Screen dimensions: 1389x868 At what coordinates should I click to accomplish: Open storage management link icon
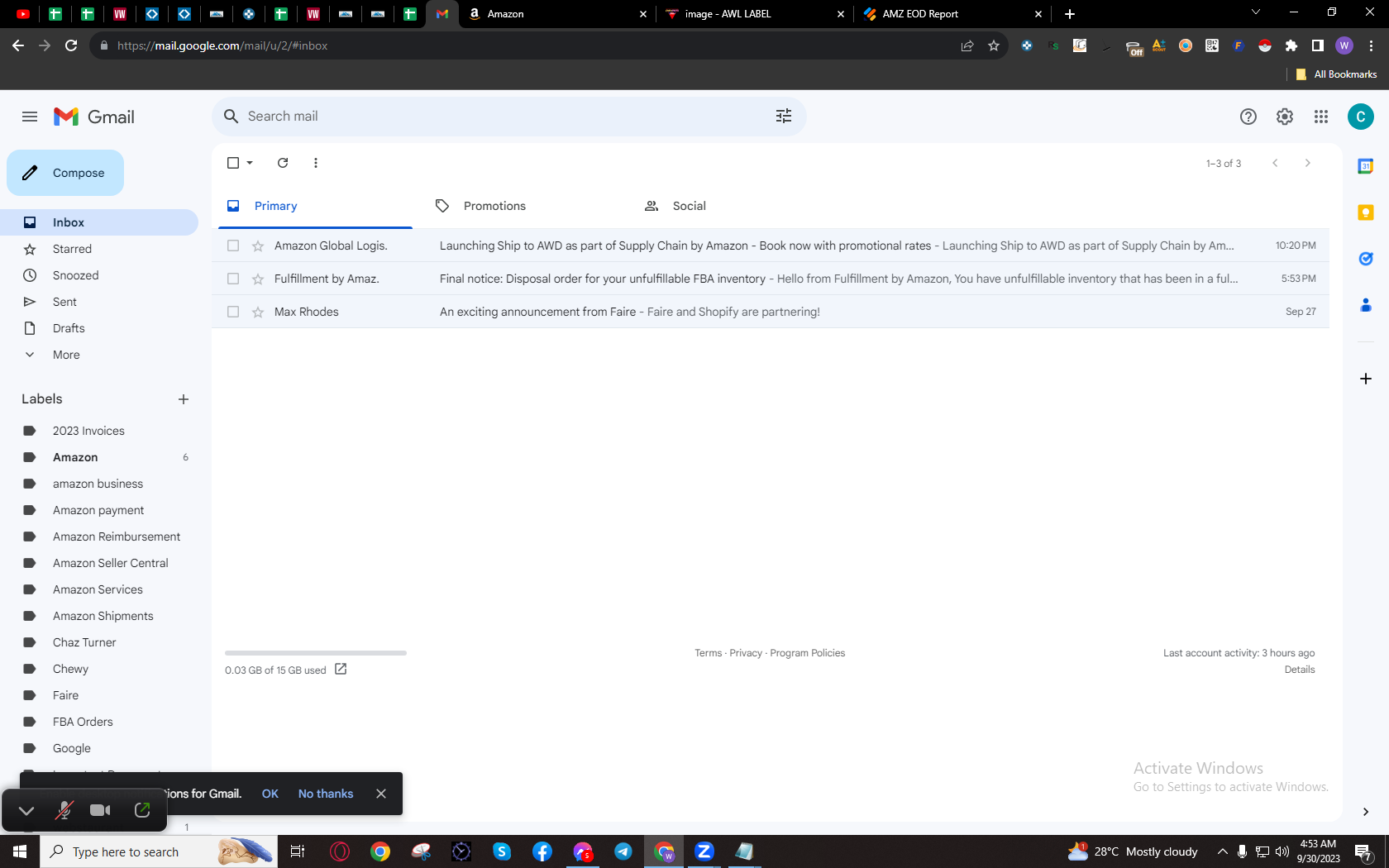point(341,670)
